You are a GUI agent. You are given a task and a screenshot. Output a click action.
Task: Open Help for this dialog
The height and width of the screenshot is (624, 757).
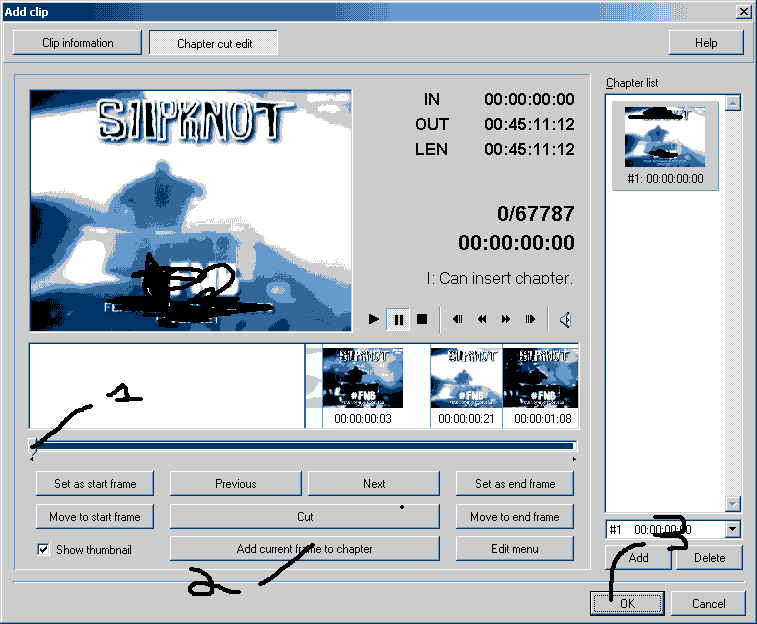click(706, 43)
